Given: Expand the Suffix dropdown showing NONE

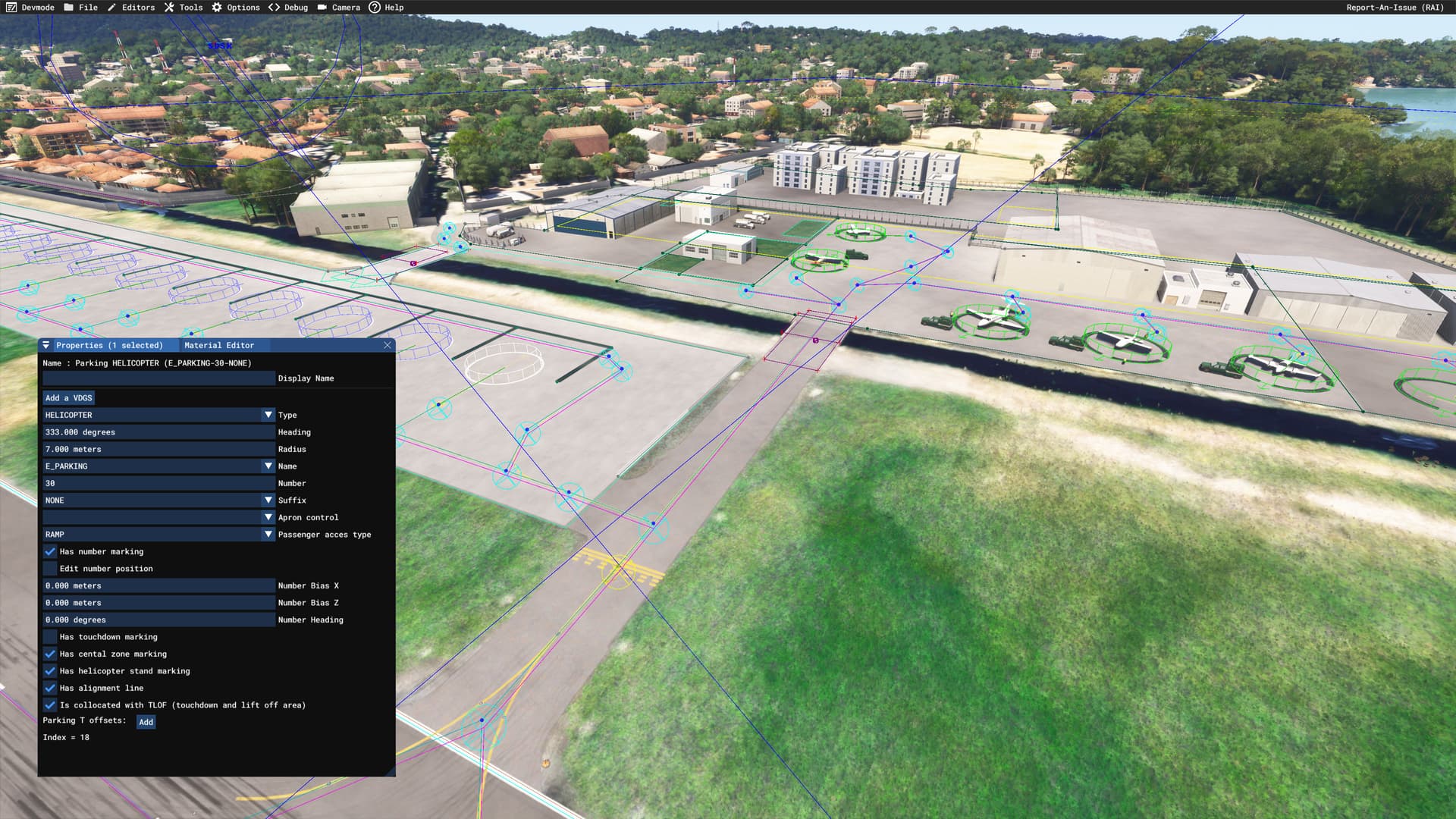Looking at the screenshot, I should click(268, 500).
